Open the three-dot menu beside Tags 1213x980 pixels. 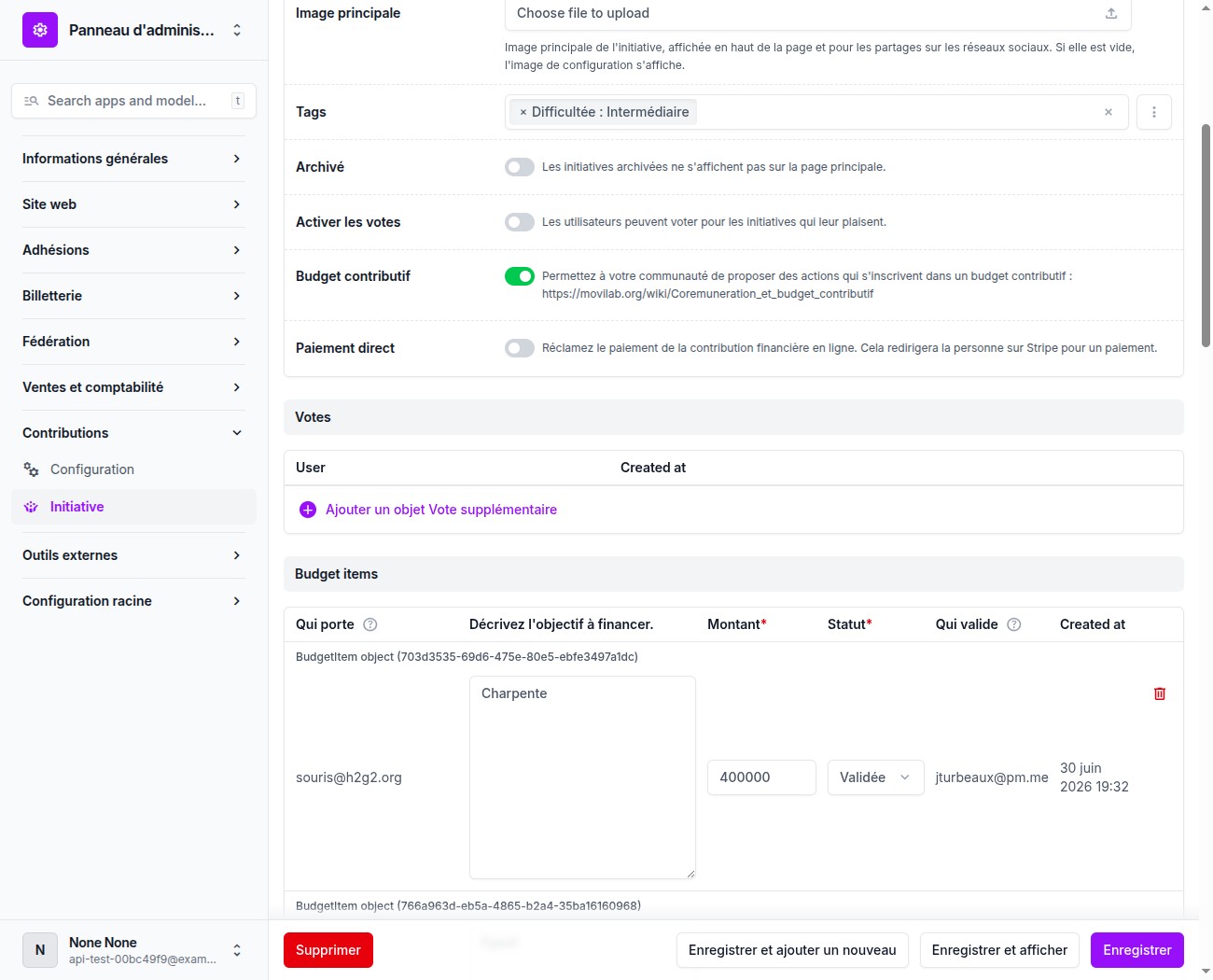(1154, 112)
